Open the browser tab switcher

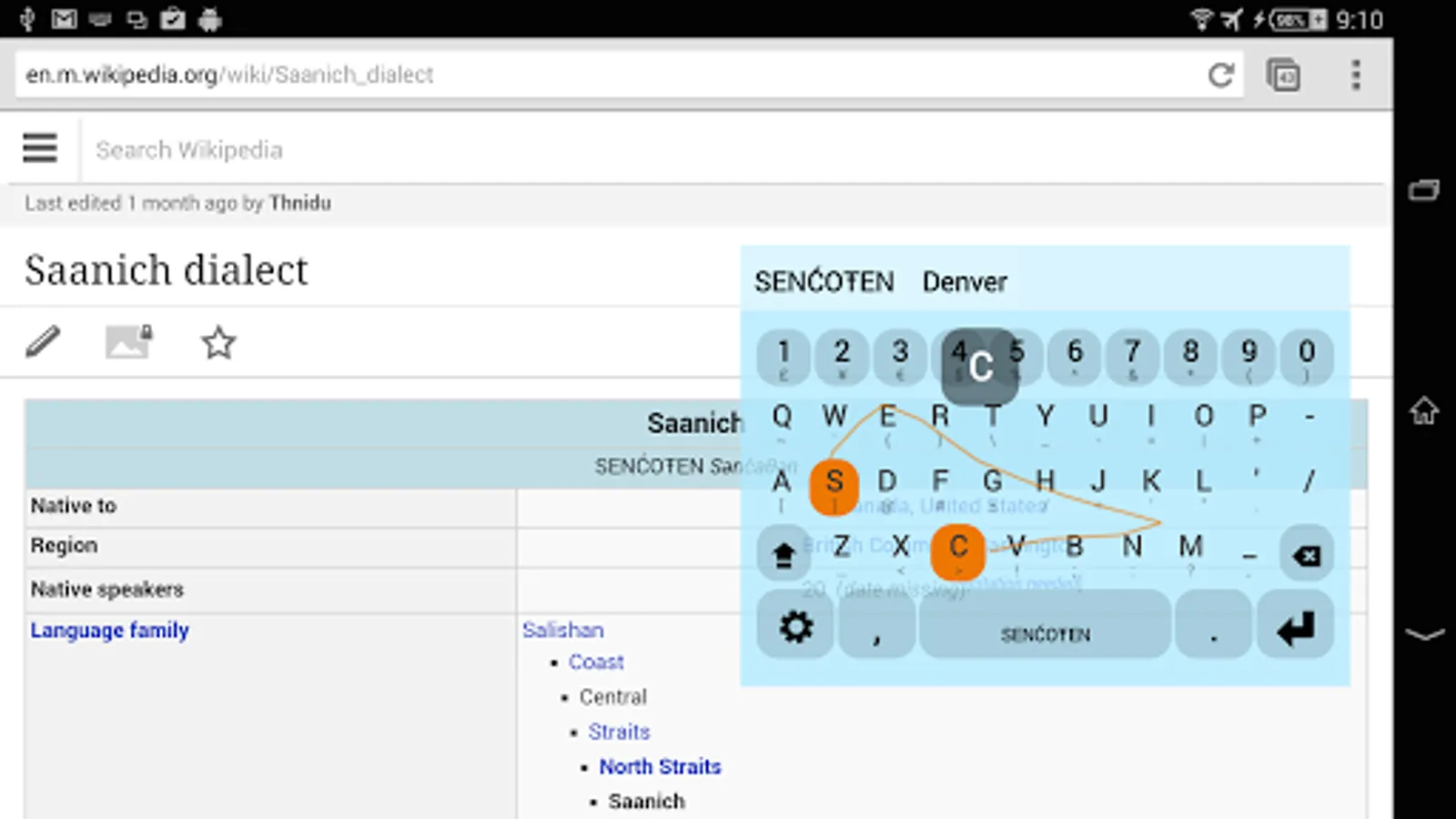(1283, 75)
